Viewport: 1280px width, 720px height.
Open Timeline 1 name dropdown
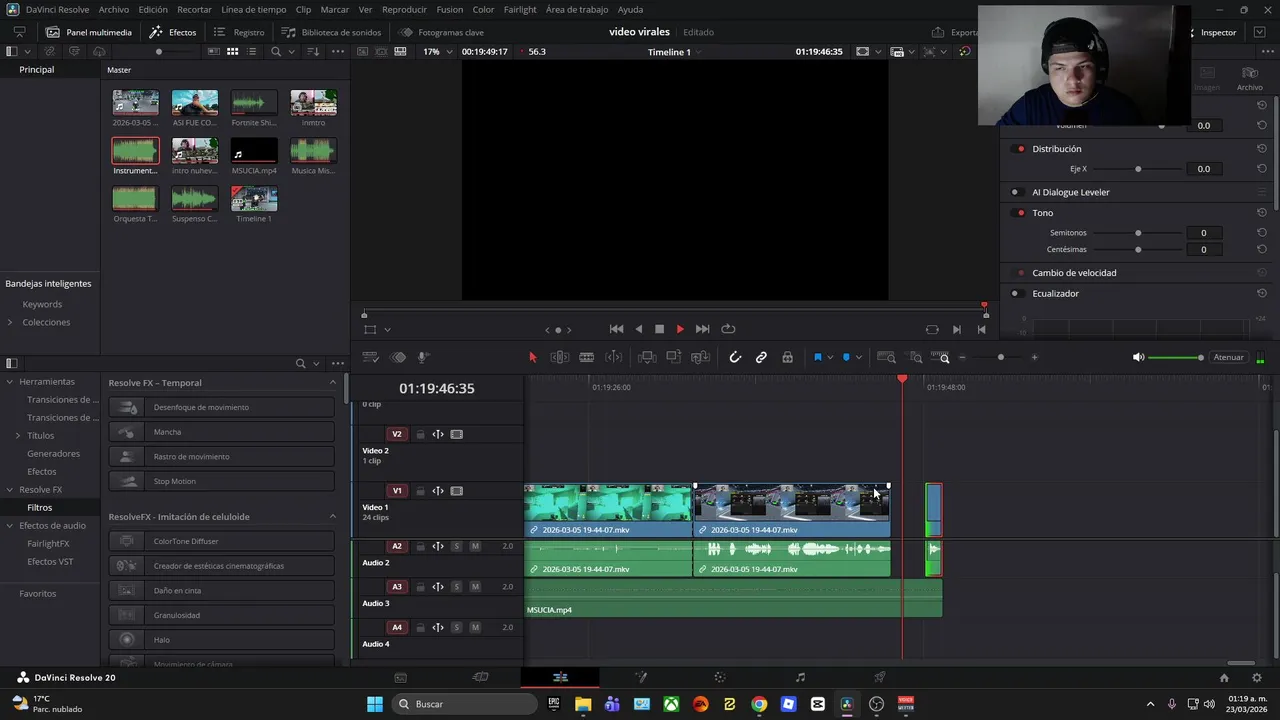(674, 52)
